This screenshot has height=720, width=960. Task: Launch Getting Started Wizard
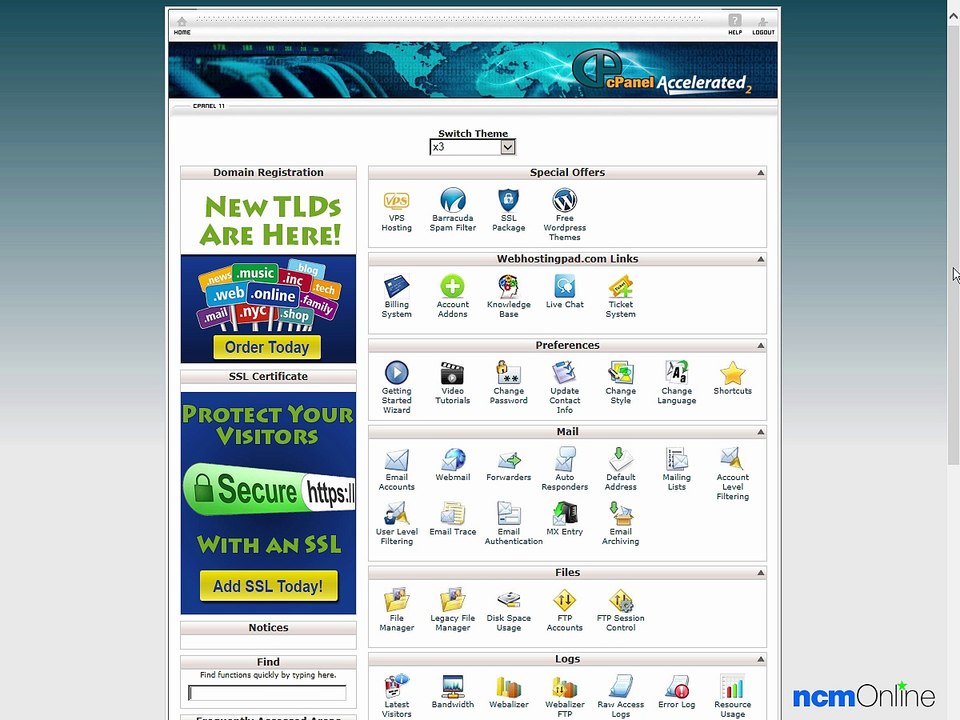pyautogui.click(x=396, y=388)
